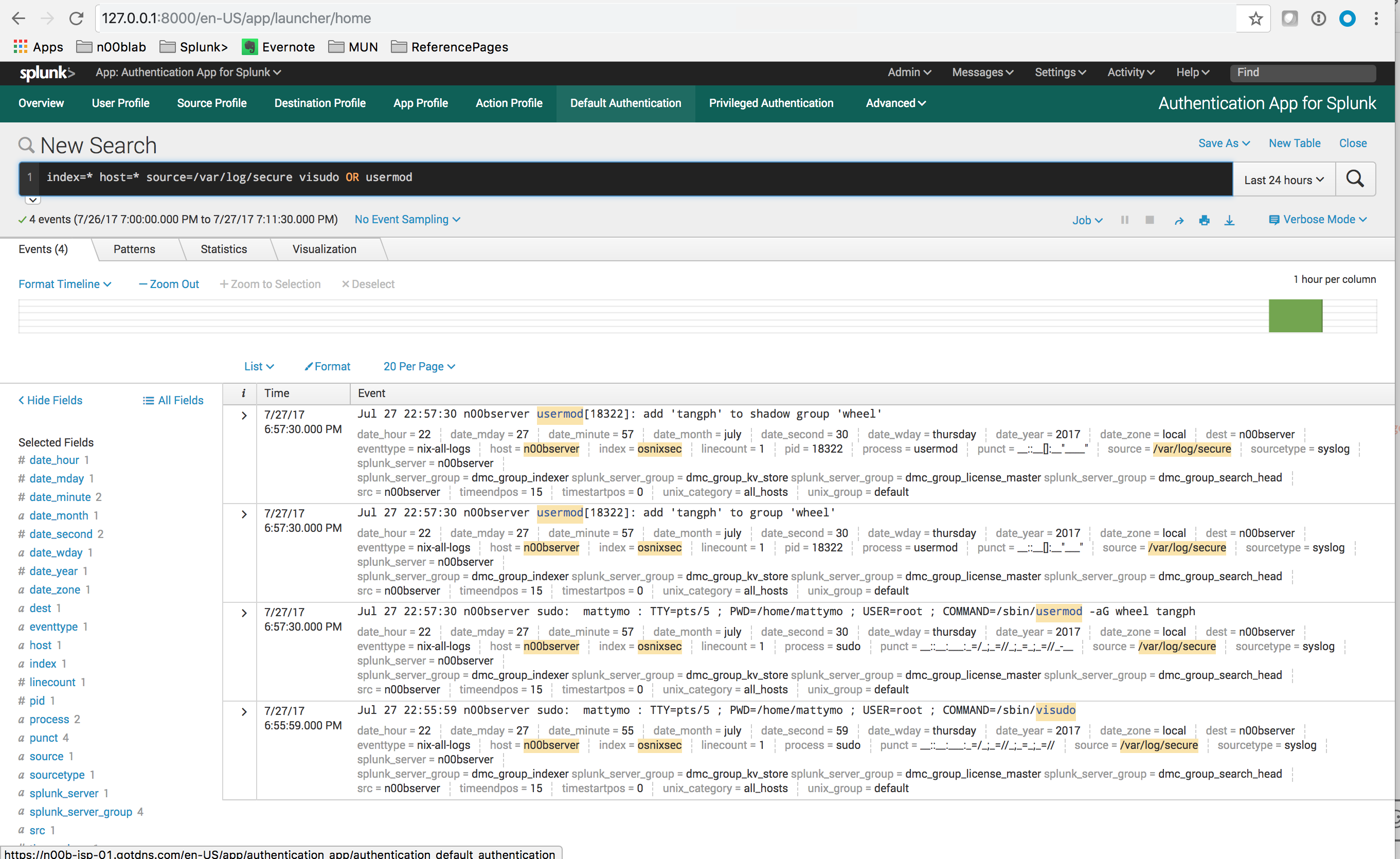Viewport: 1400px width, 859px height.
Task: Open the Save As dropdown
Action: (1224, 142)
